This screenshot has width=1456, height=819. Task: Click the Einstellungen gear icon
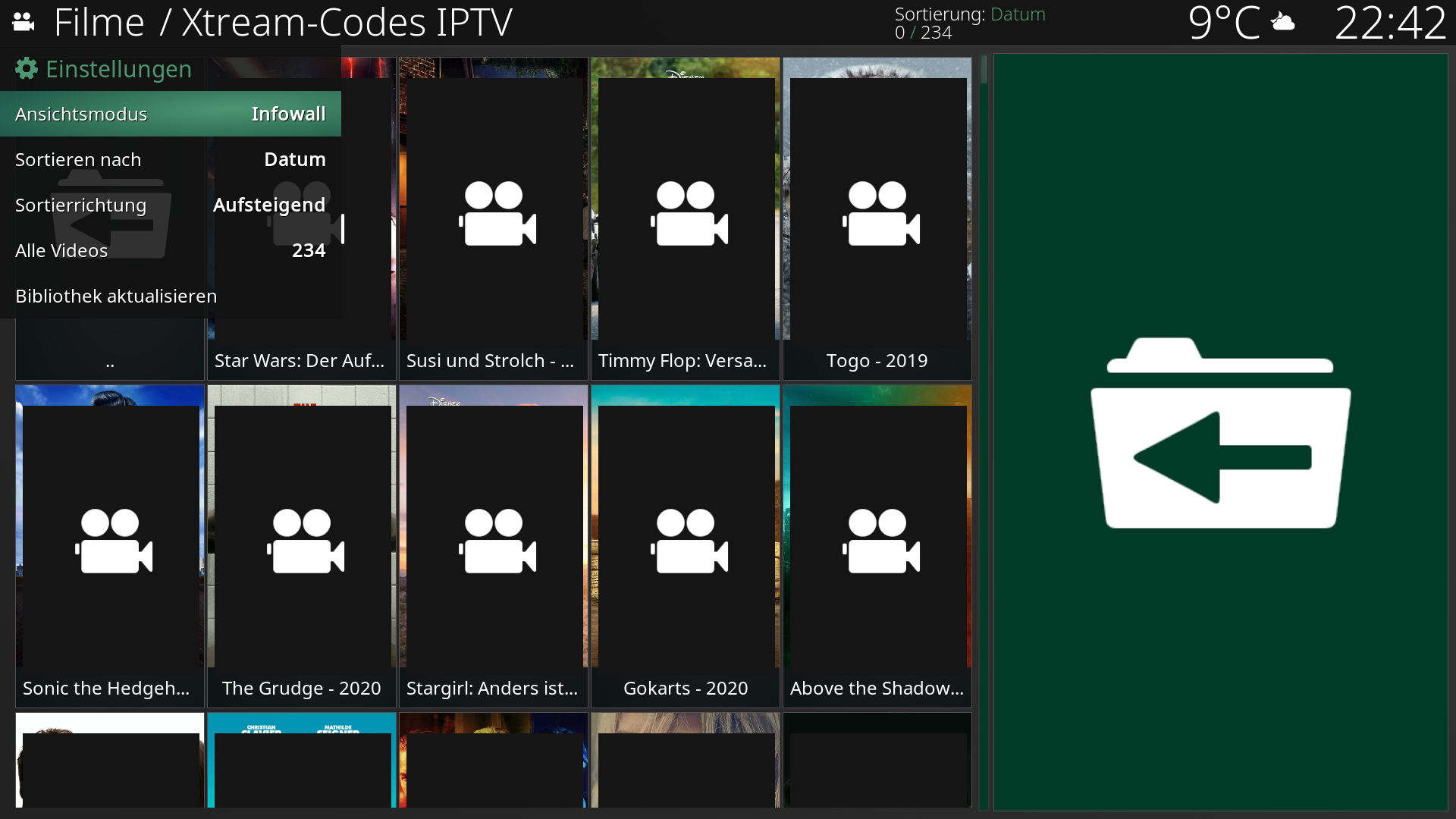[27, 69]
